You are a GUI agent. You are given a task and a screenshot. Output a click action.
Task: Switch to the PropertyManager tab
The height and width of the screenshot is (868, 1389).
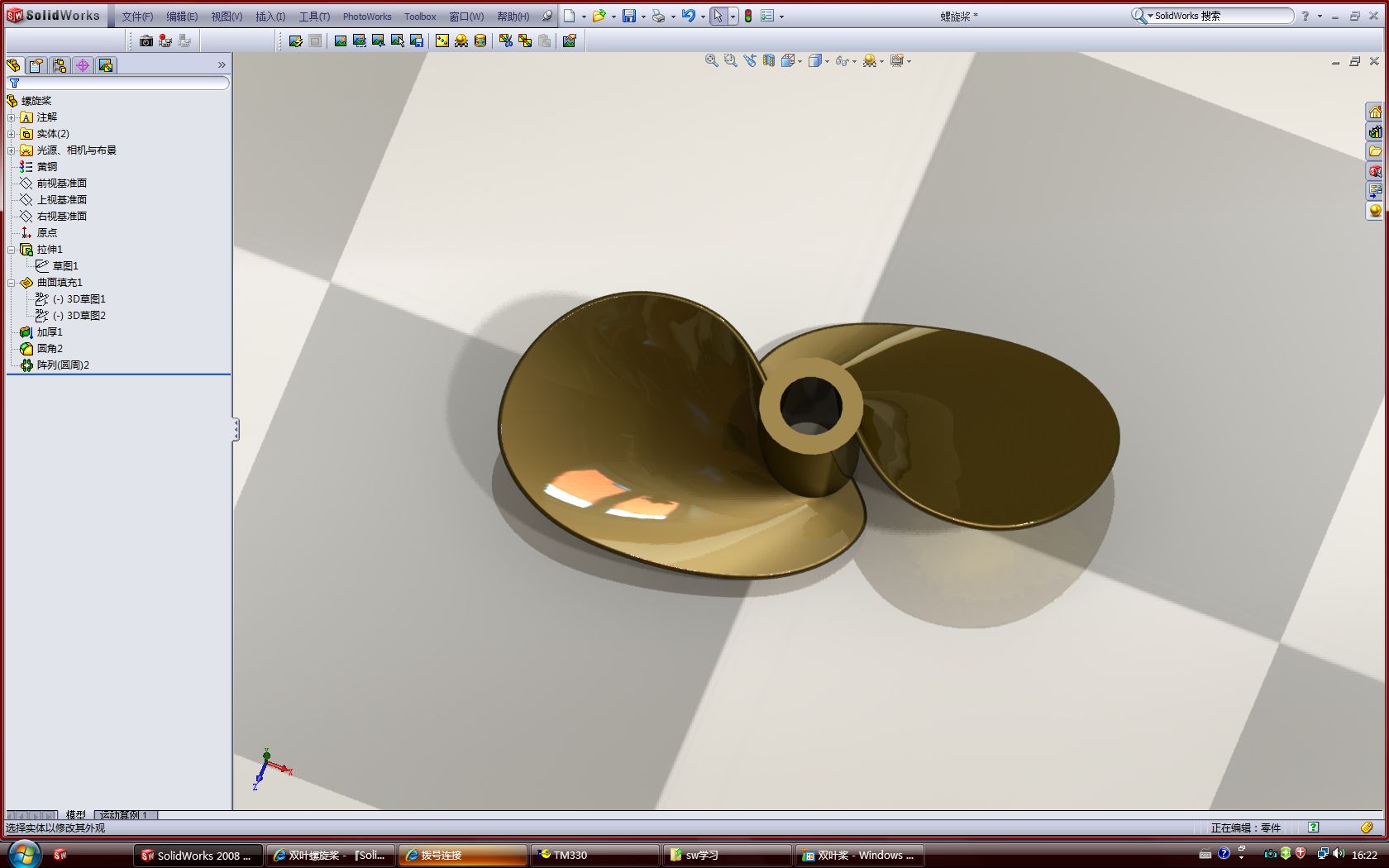(36, 65)
